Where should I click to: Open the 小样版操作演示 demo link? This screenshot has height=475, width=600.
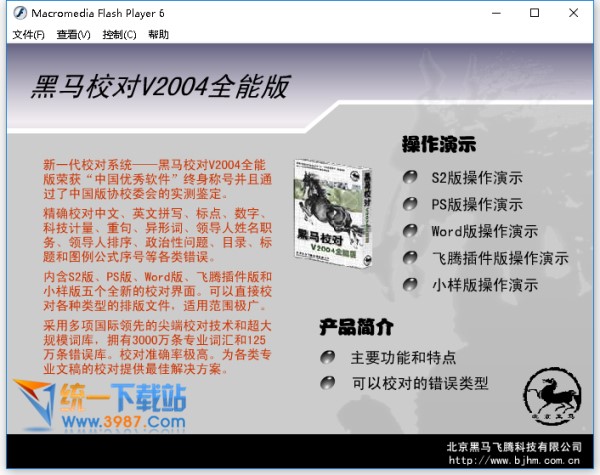click(x=484, y=285)
